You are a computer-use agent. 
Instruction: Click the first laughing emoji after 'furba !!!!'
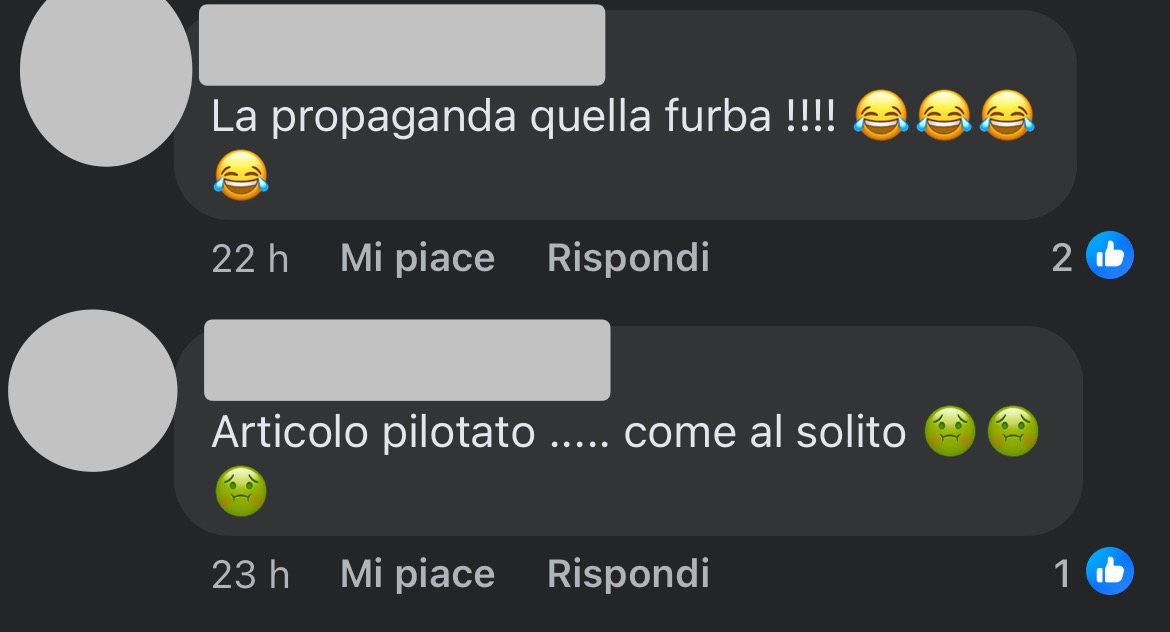coord(881,116)
